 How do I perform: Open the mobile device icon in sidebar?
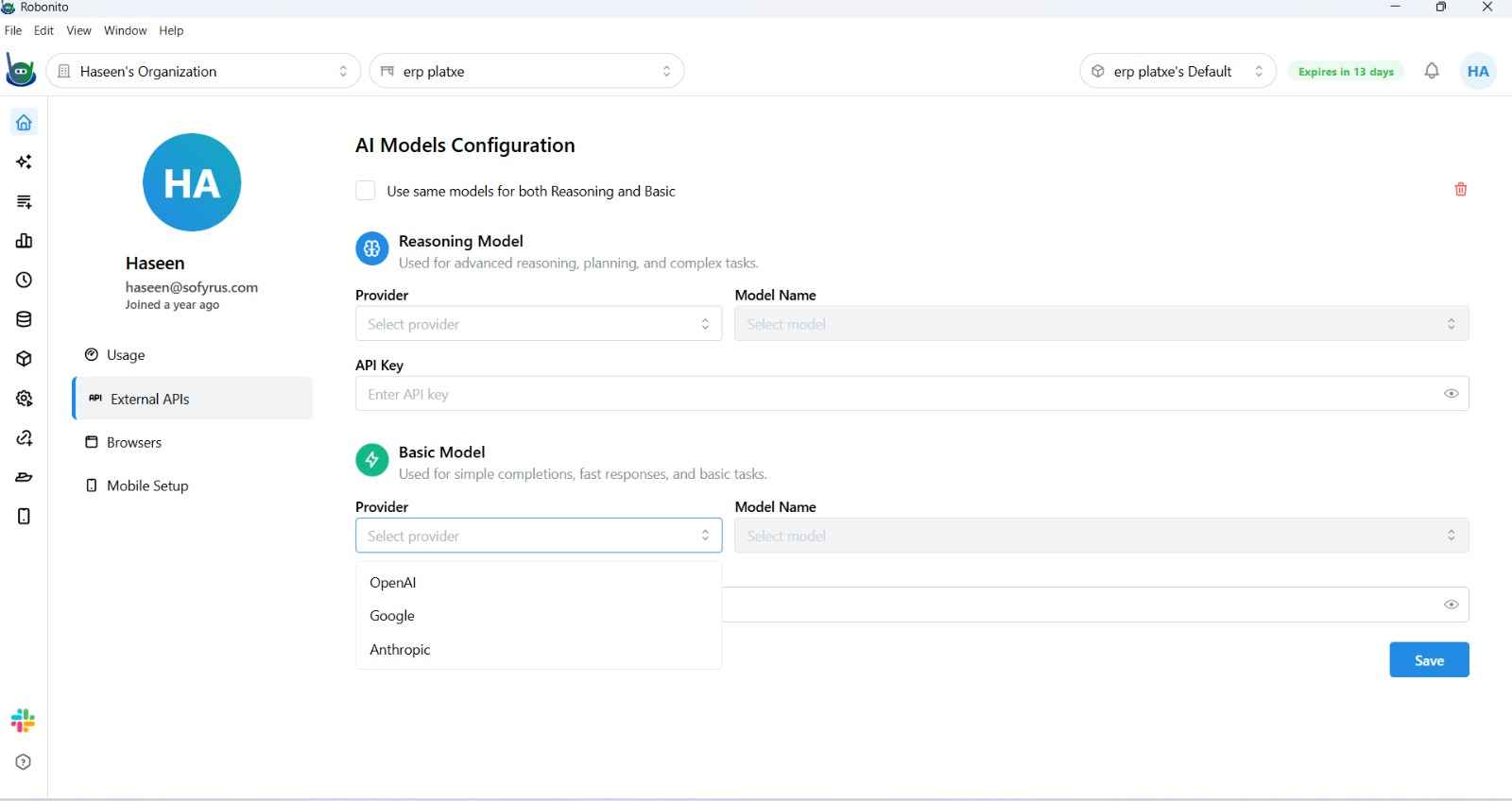[24, 516]
